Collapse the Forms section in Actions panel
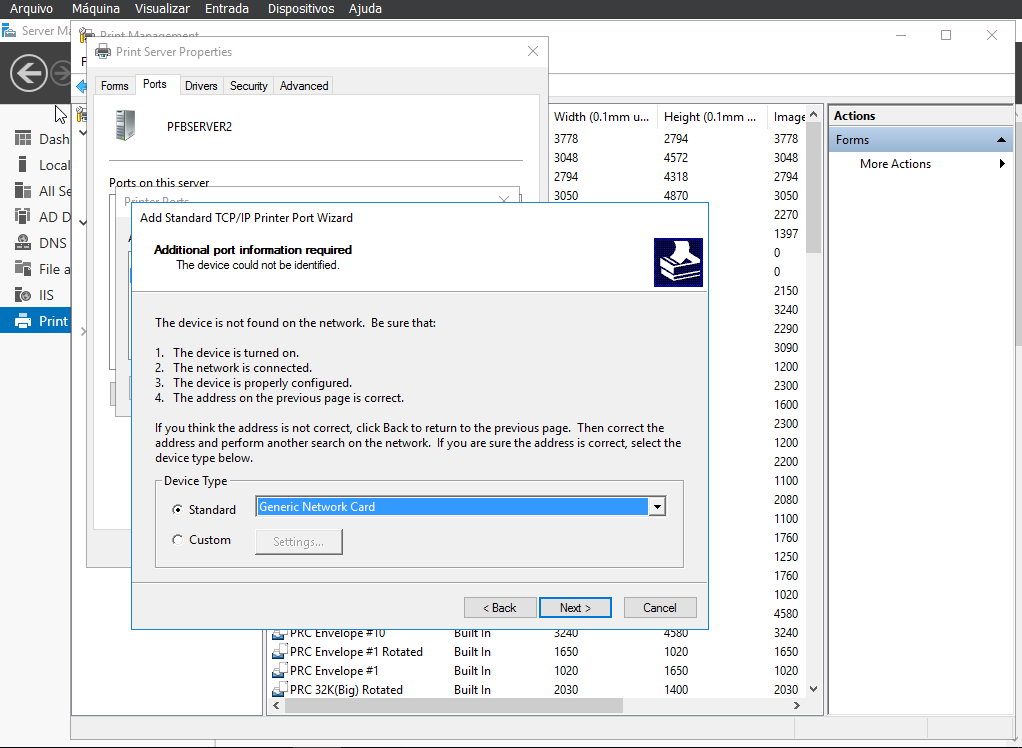This screenshot has height=748, width=1022. 1000,139
